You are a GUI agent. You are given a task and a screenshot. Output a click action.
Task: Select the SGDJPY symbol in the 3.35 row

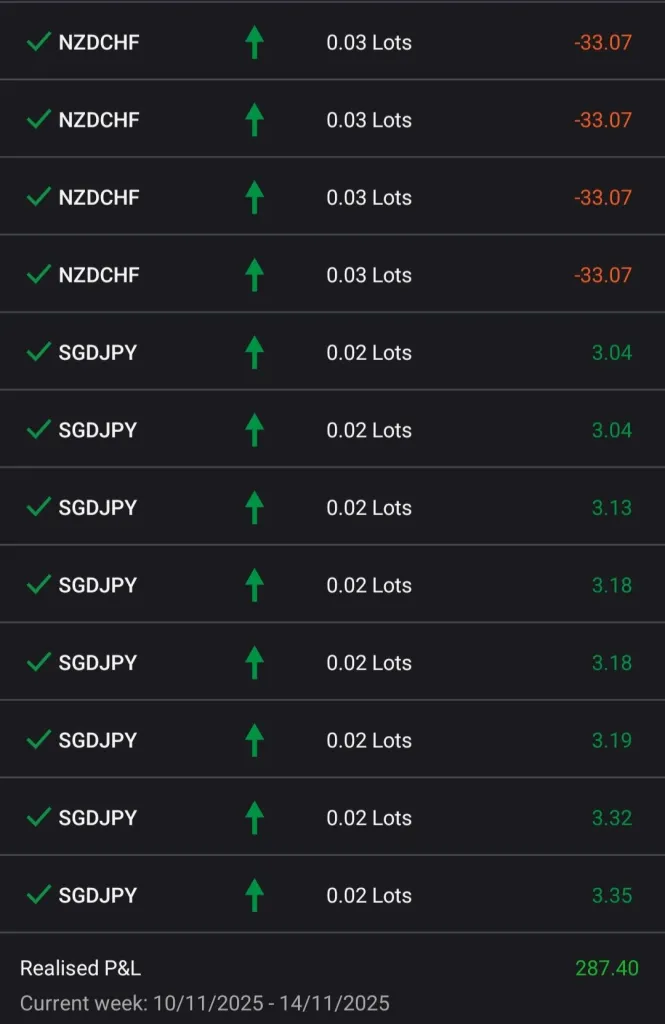click(x=97, y=895)
